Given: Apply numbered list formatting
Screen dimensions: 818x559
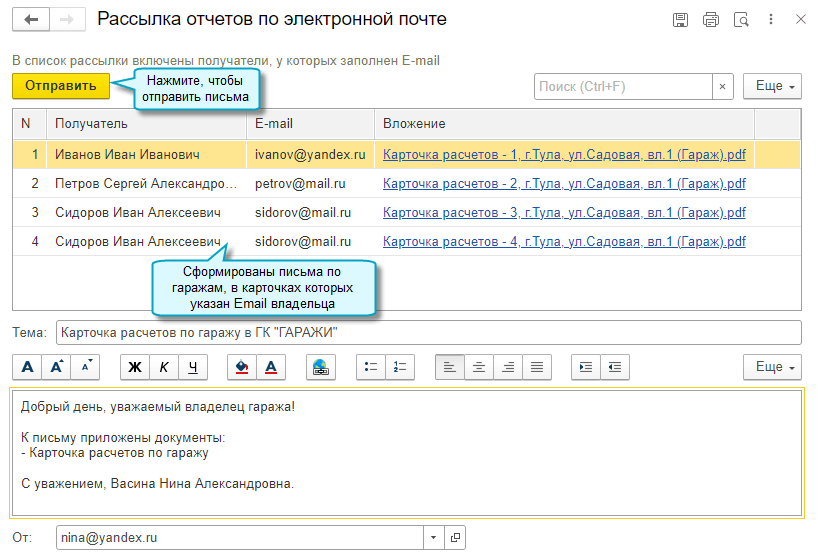Looking at the screenshot, I should pyautogui.click(x=400, y=367).
